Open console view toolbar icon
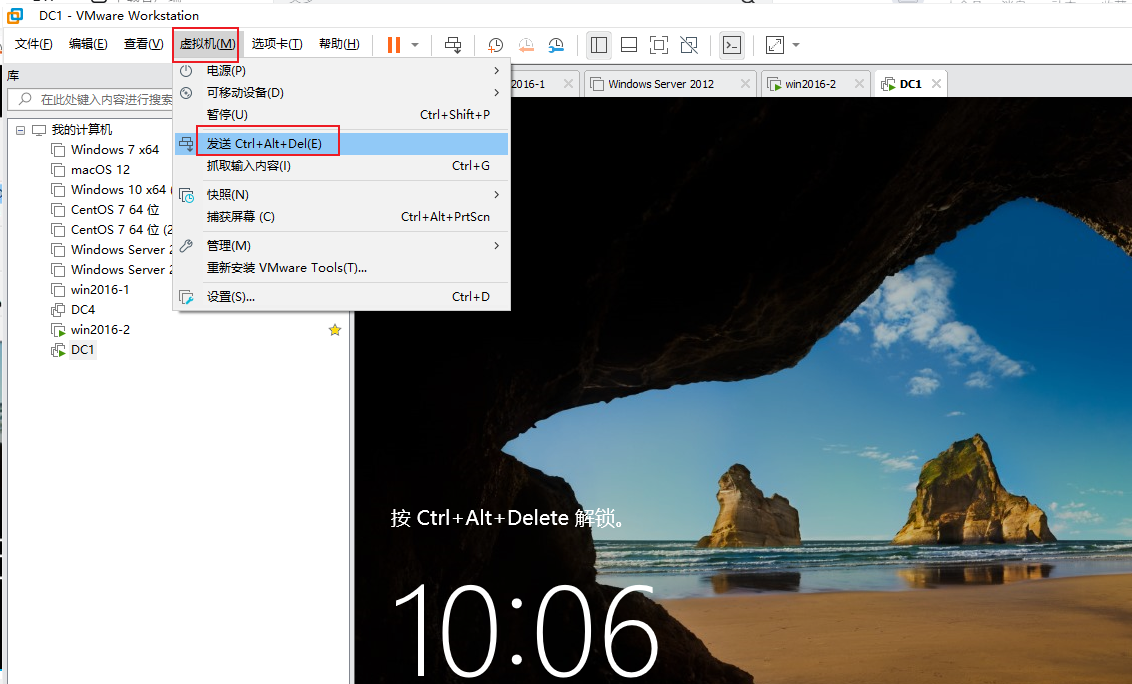Screen dimensions: 1132x684 732,45
